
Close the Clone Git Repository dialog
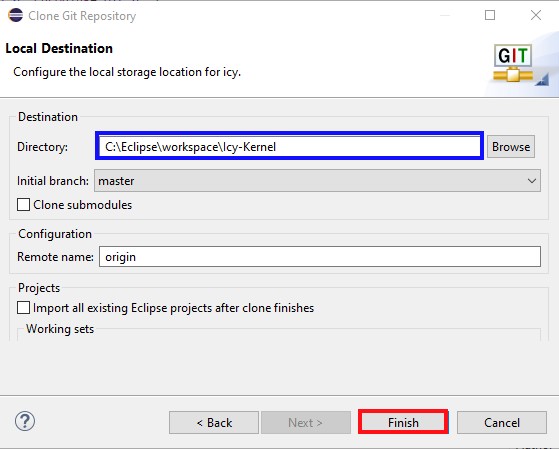[x=536, y=15]
